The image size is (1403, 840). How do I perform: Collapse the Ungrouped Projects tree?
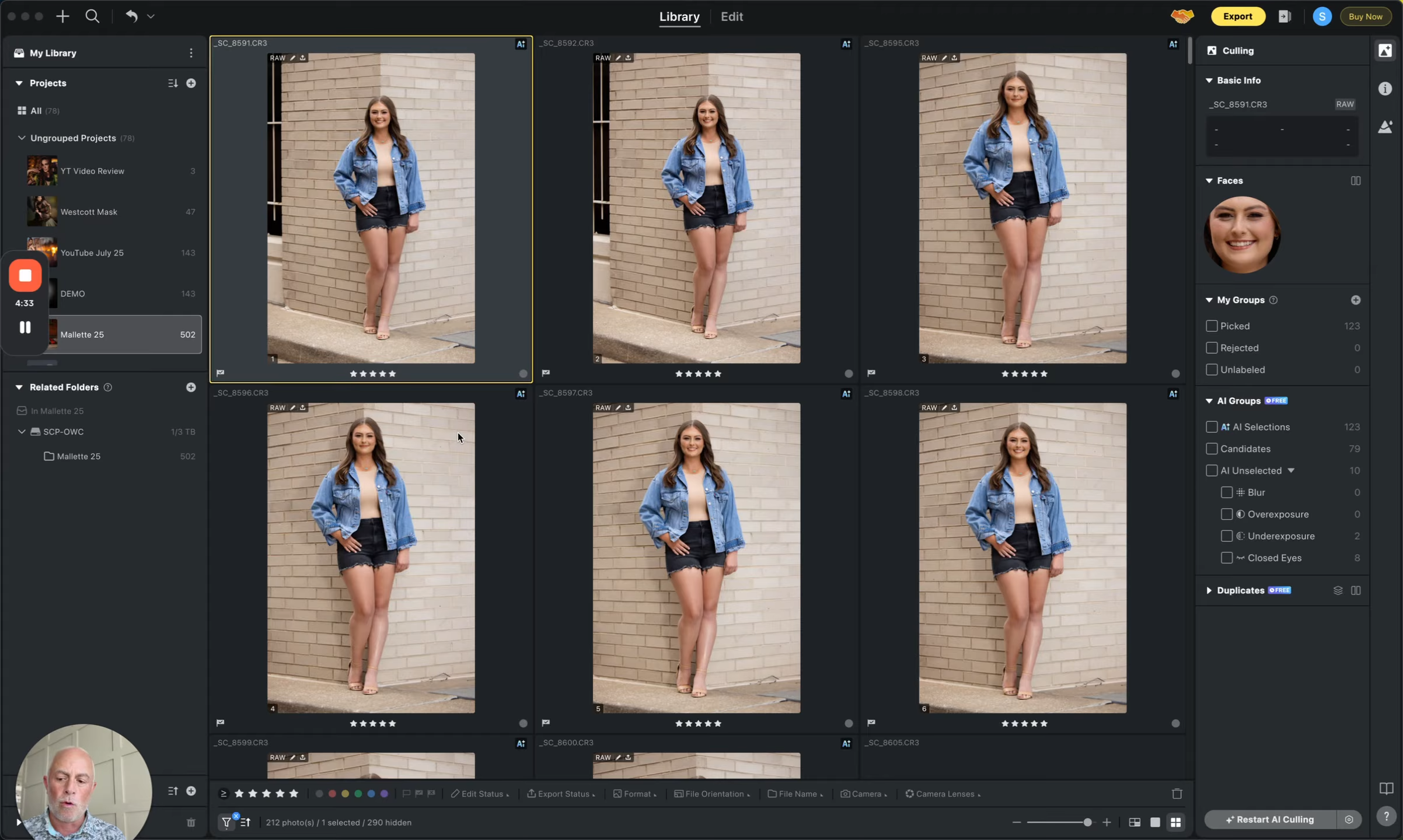22,138
